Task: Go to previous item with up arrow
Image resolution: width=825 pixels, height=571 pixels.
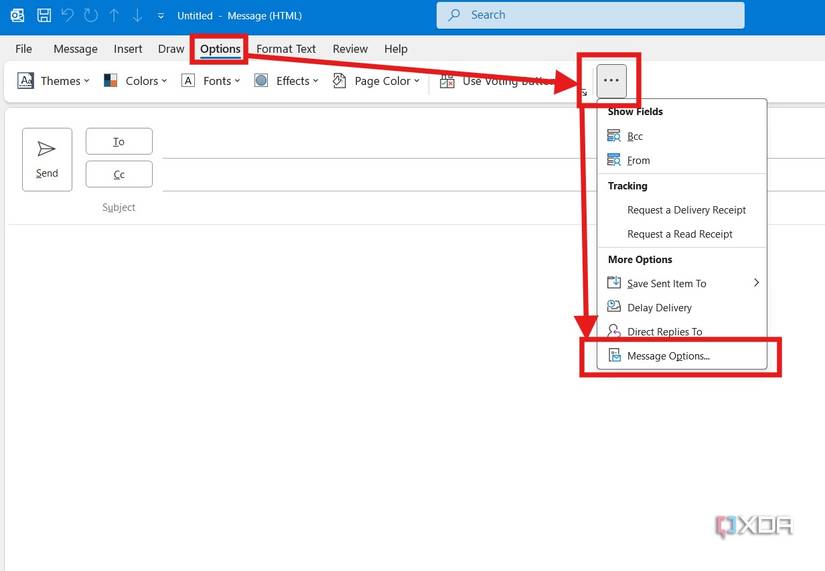Action: [x=114, y=15]
